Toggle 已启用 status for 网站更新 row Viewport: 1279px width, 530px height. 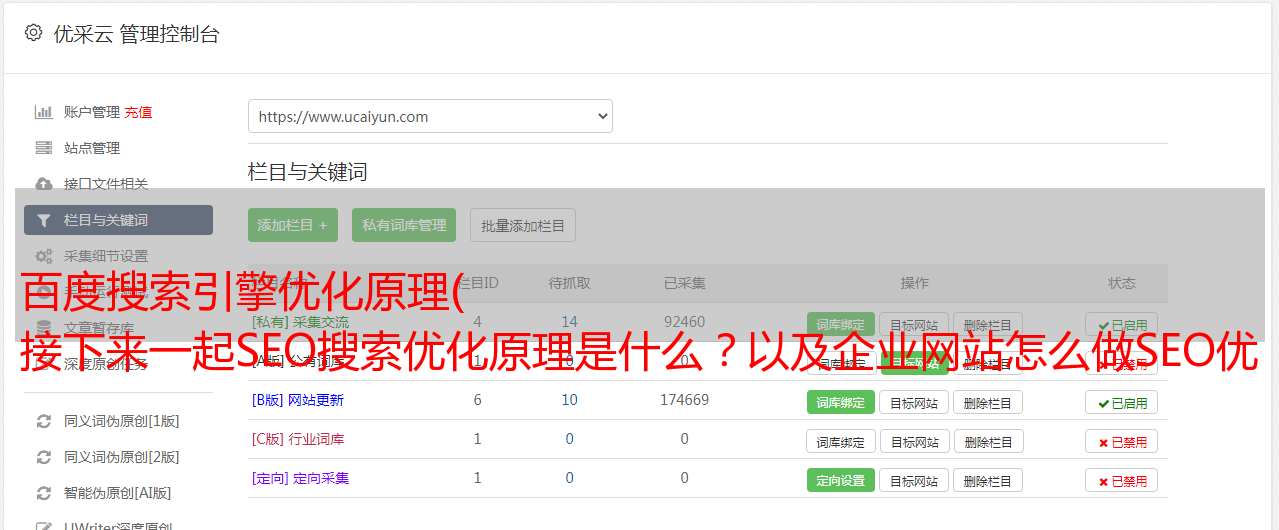pyautogui.click(x=1122, y=402)
